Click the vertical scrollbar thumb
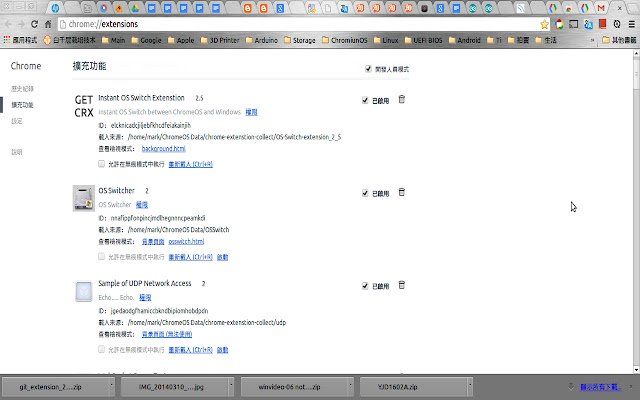The height and width of the screenshot is (400, 640). (636, 73)
